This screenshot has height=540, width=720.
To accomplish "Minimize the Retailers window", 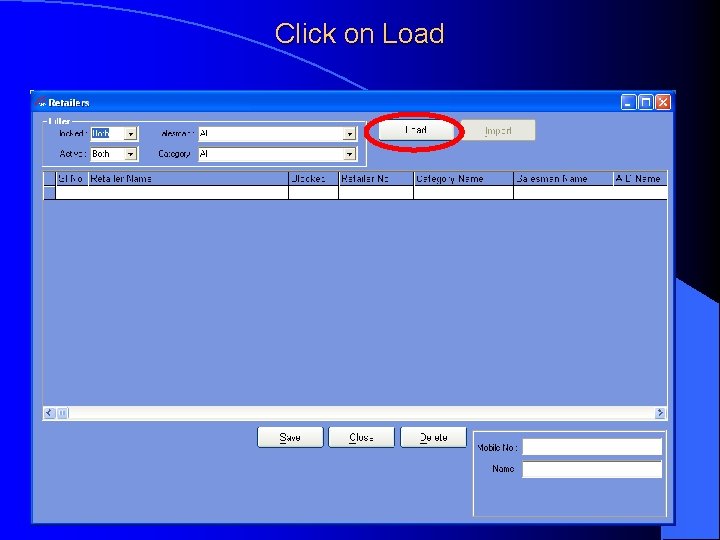I will (628, 102).
